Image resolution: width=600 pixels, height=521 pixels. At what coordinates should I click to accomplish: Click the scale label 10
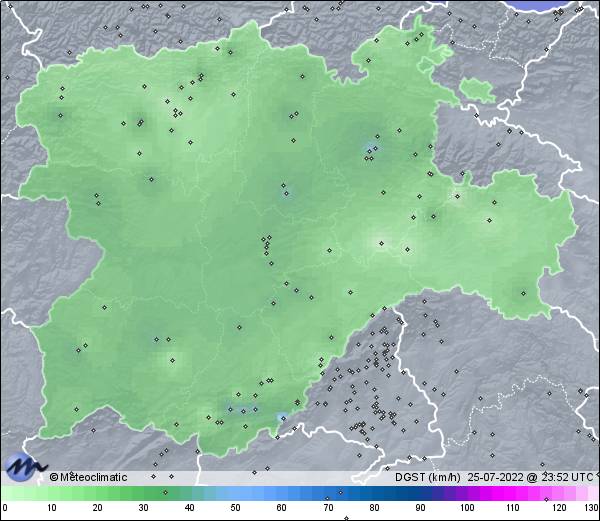click(52, 508)
